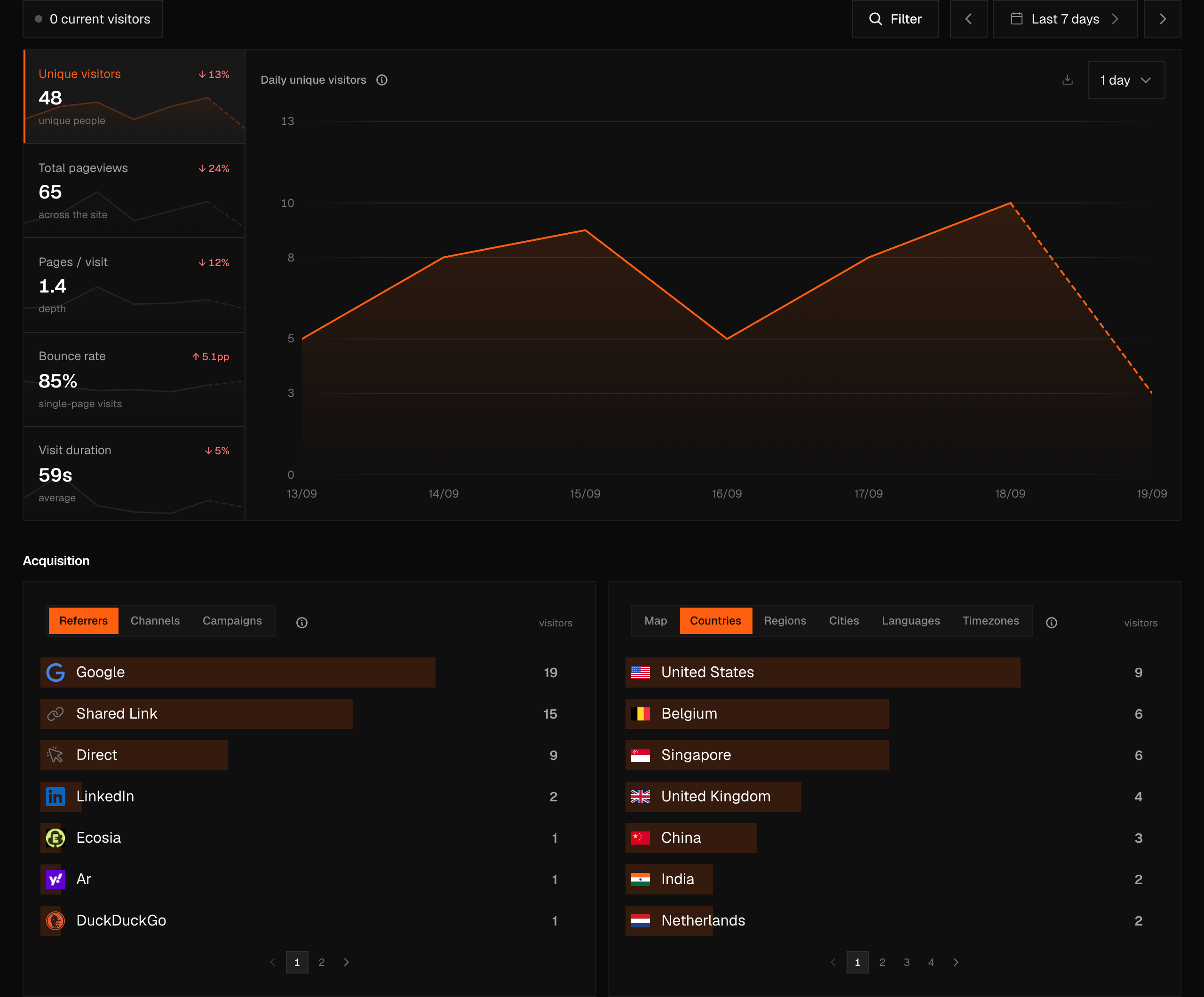The width and height of the screenshot is (1204, 997).
Task: Open page 4 of countries list
Action: (931, 963)
